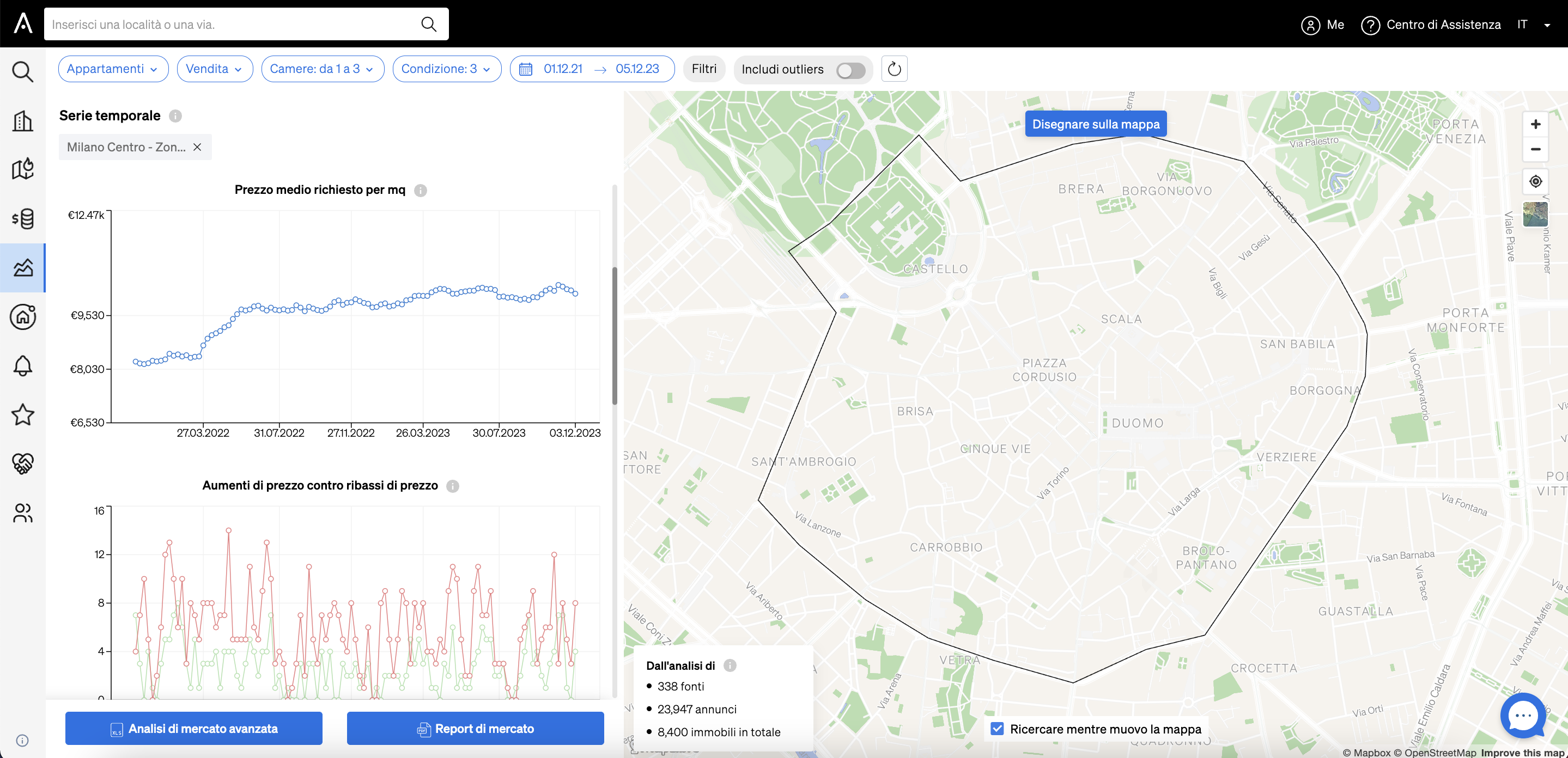Show info for Serie temporale
1568x758 pixels.
(175, 115)
